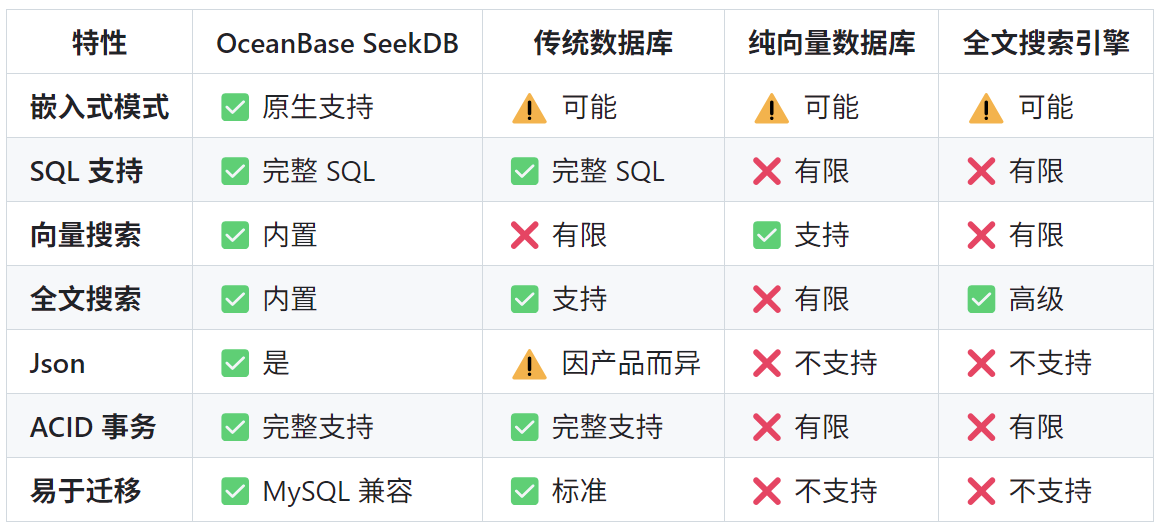The width and height of the screenshot is (1171, 529).
Task: Click the 全文搜索引擎 column header
Action: click(x=1046, y=43)
